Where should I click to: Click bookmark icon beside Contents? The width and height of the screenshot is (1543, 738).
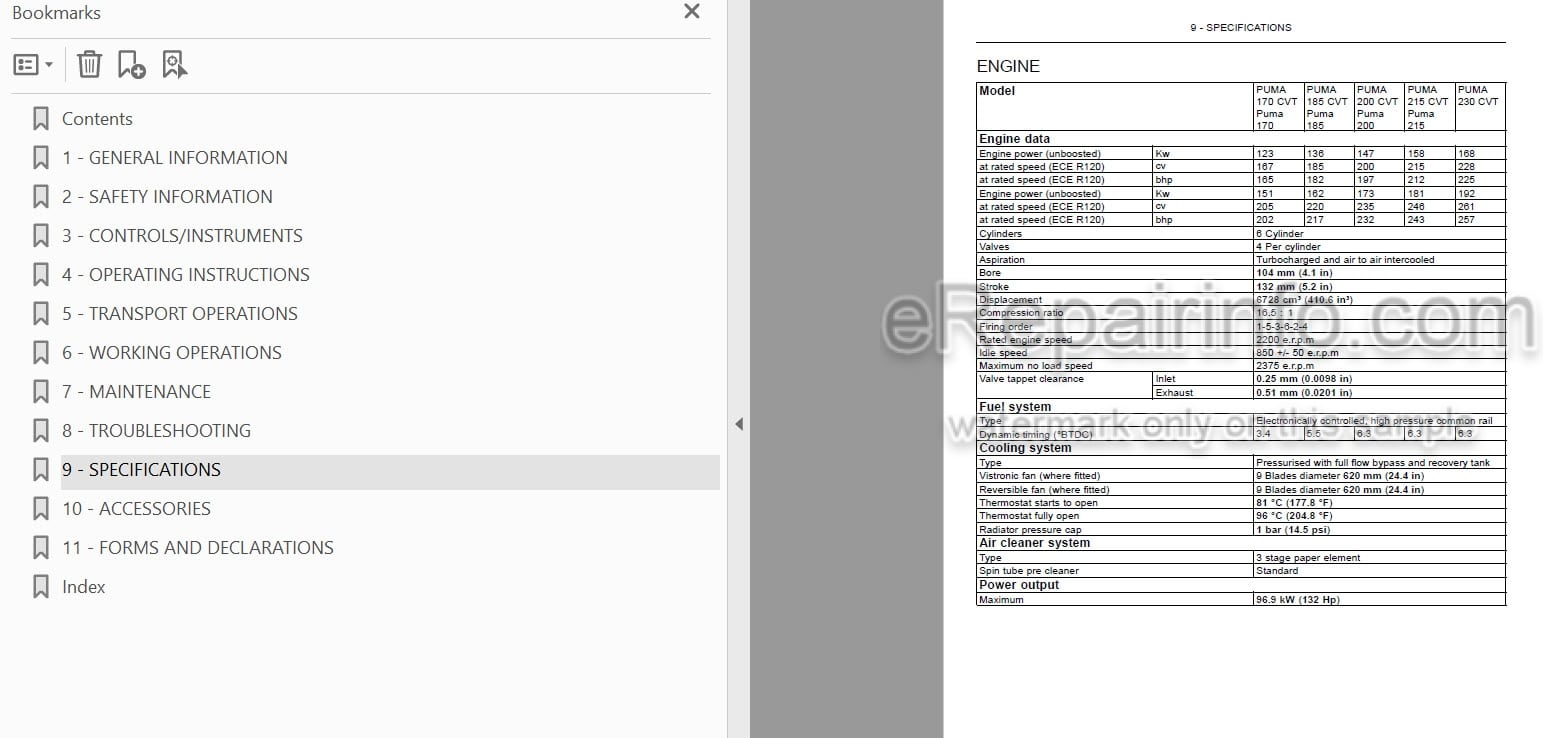pos(41,119)
